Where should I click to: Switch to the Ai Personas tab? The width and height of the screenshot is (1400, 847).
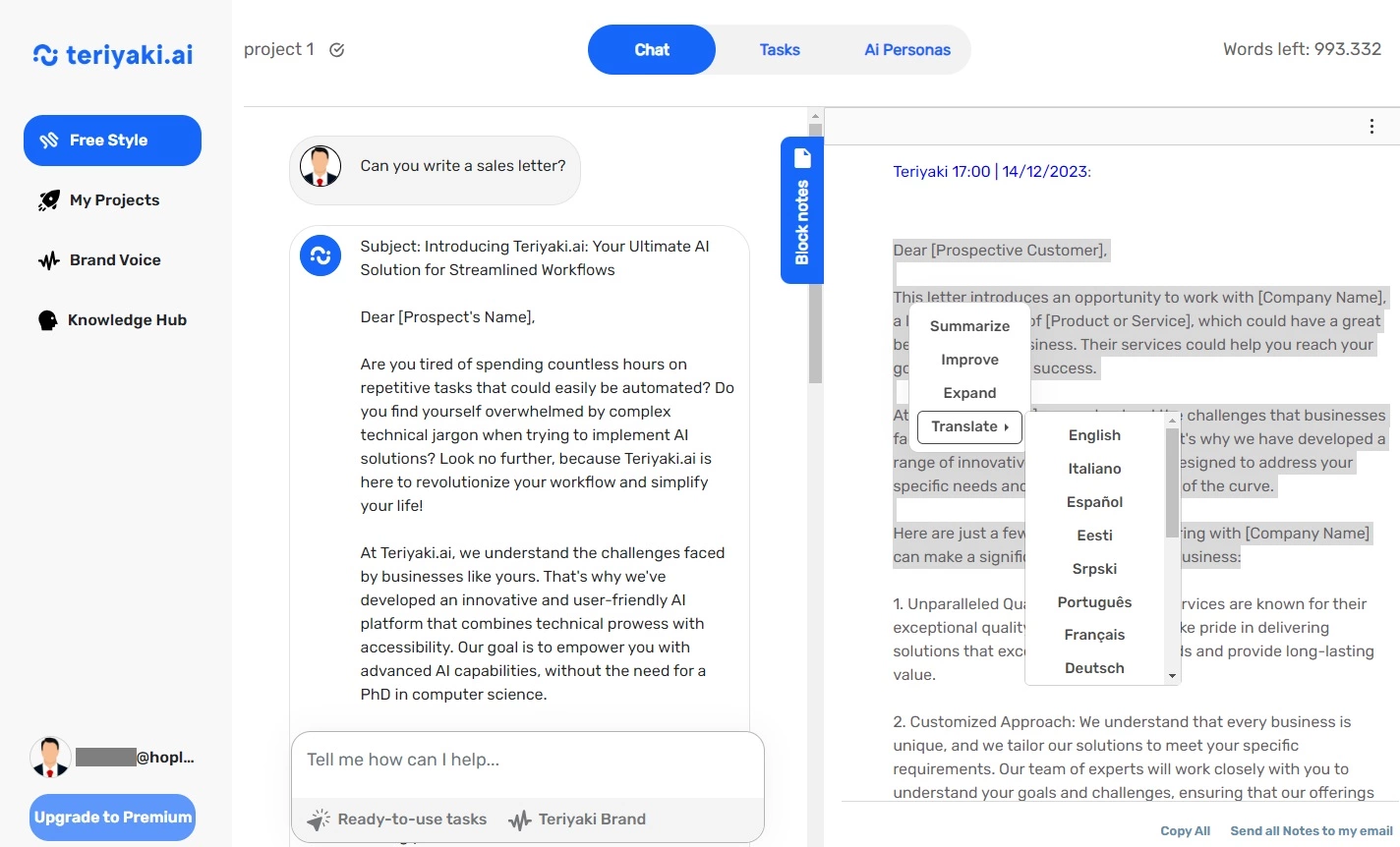[x=907, y=50]
